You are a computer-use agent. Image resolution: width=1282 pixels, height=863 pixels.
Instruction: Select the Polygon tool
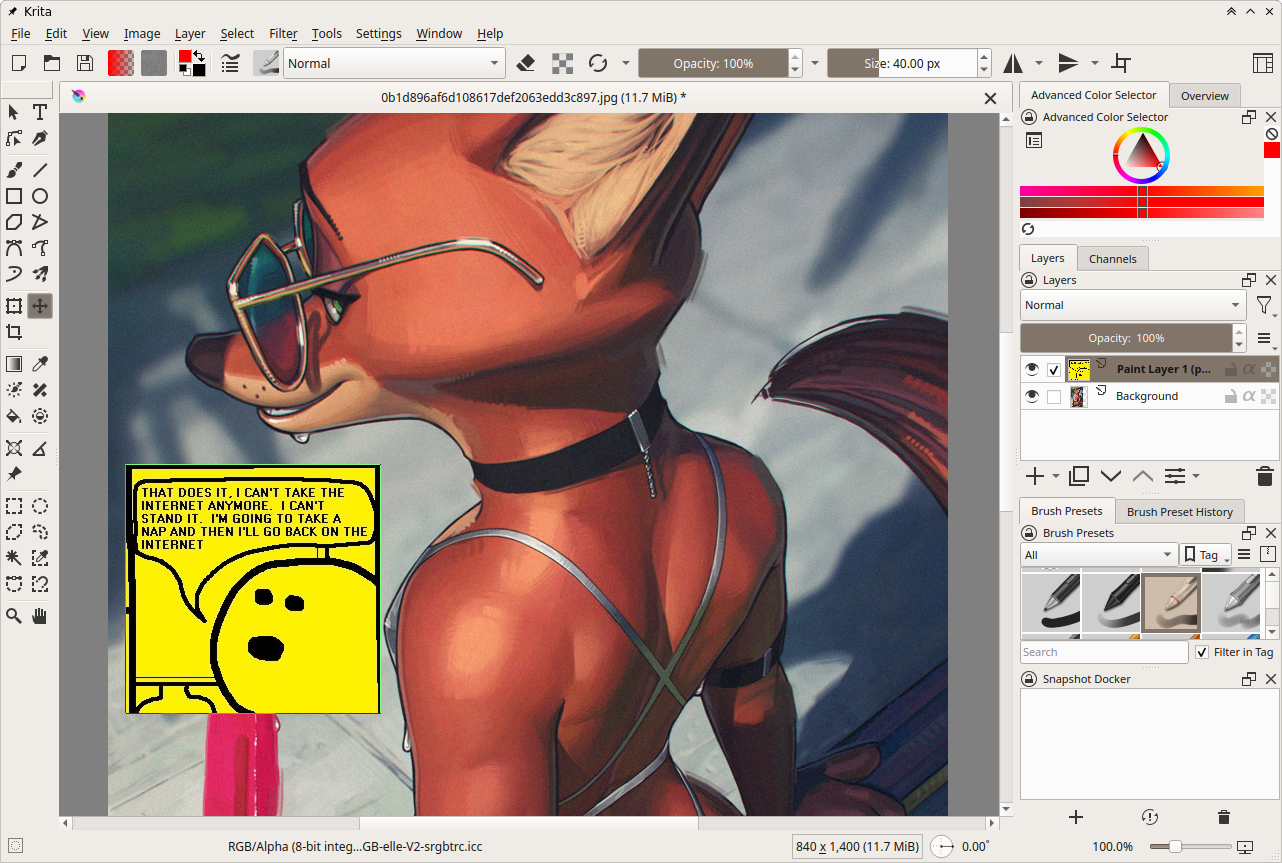tap(14, 222)
